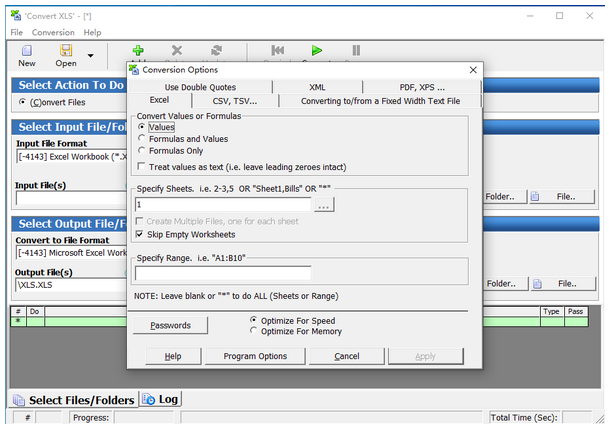609x428 pixels.
Task: Select Formulas and Values radio button
Action: click(142, 138)
